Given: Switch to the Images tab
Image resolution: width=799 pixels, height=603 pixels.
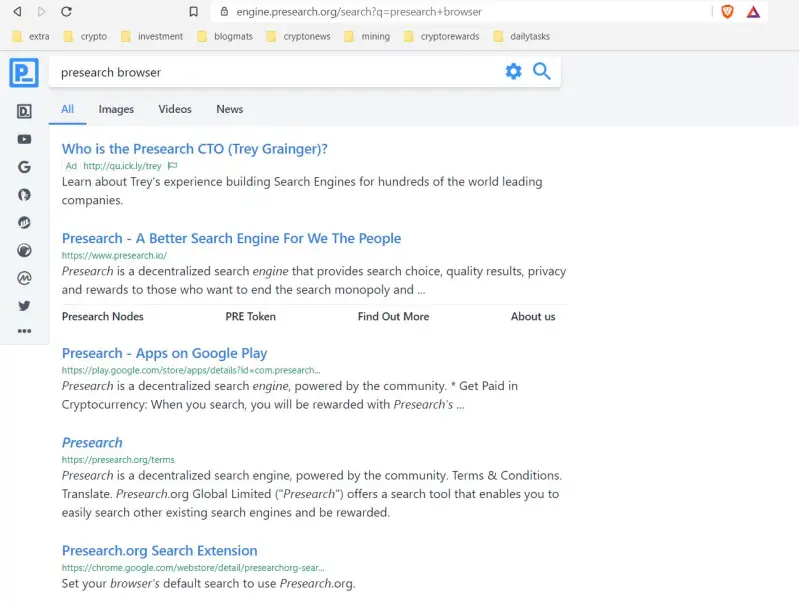Looking at the screenshot, I should click(x=116, y=109).
